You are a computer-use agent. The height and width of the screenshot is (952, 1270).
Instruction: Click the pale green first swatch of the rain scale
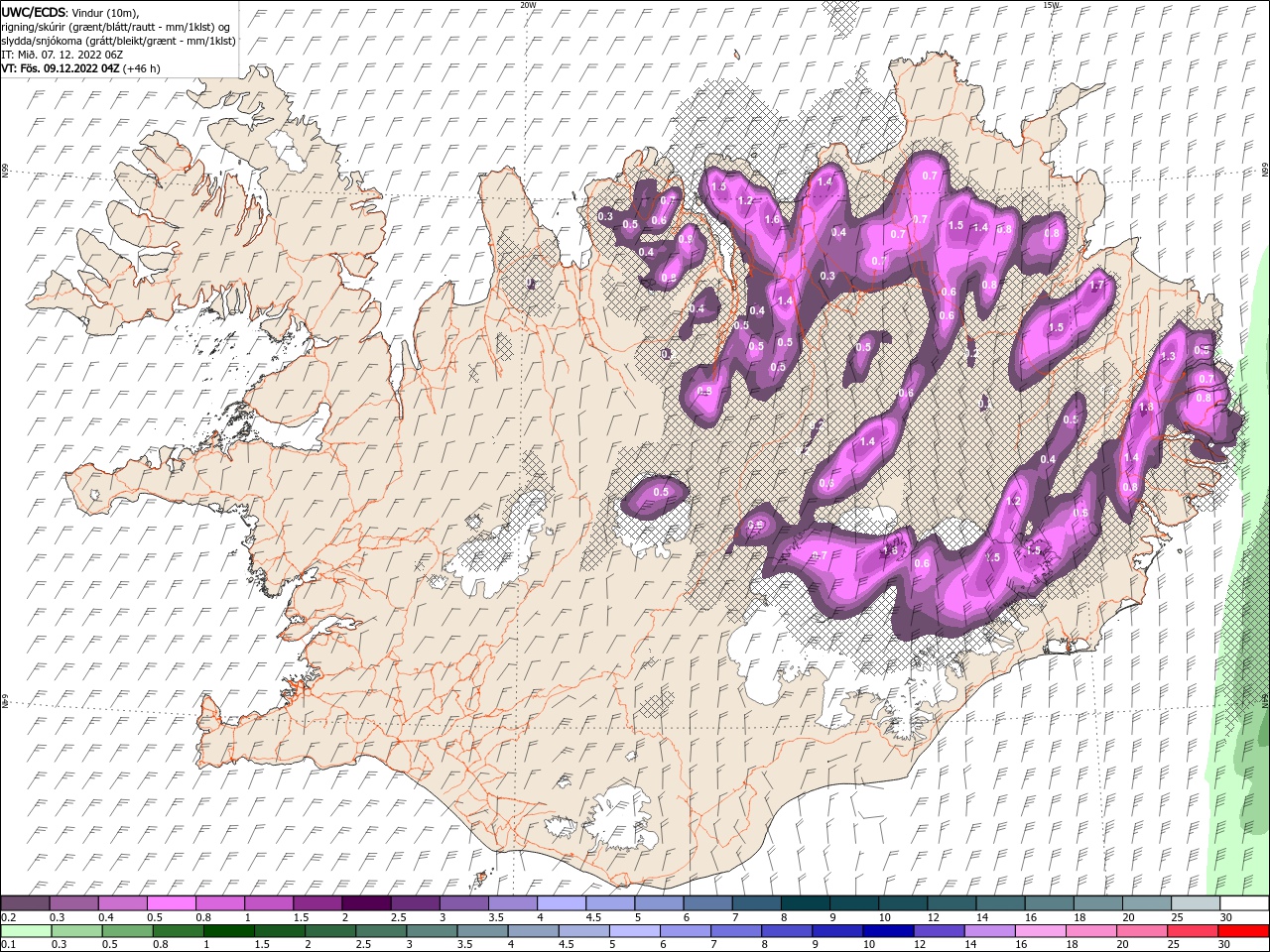click(26, 931)
